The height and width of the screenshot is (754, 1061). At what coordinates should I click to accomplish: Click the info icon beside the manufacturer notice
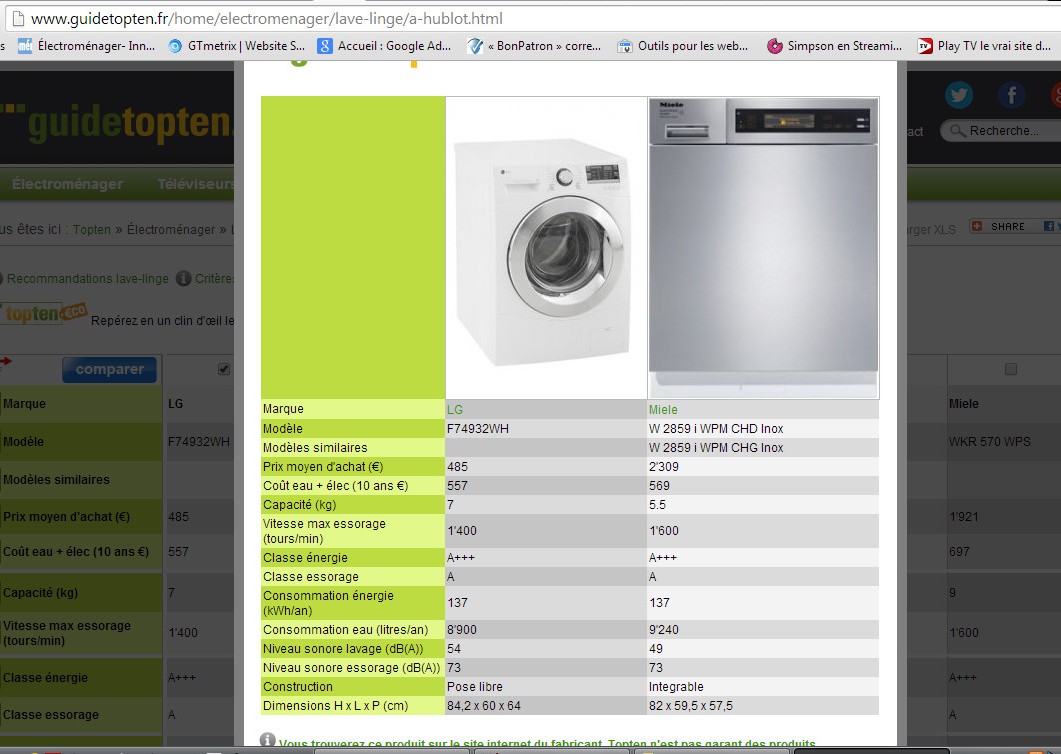tap(267, 740)
